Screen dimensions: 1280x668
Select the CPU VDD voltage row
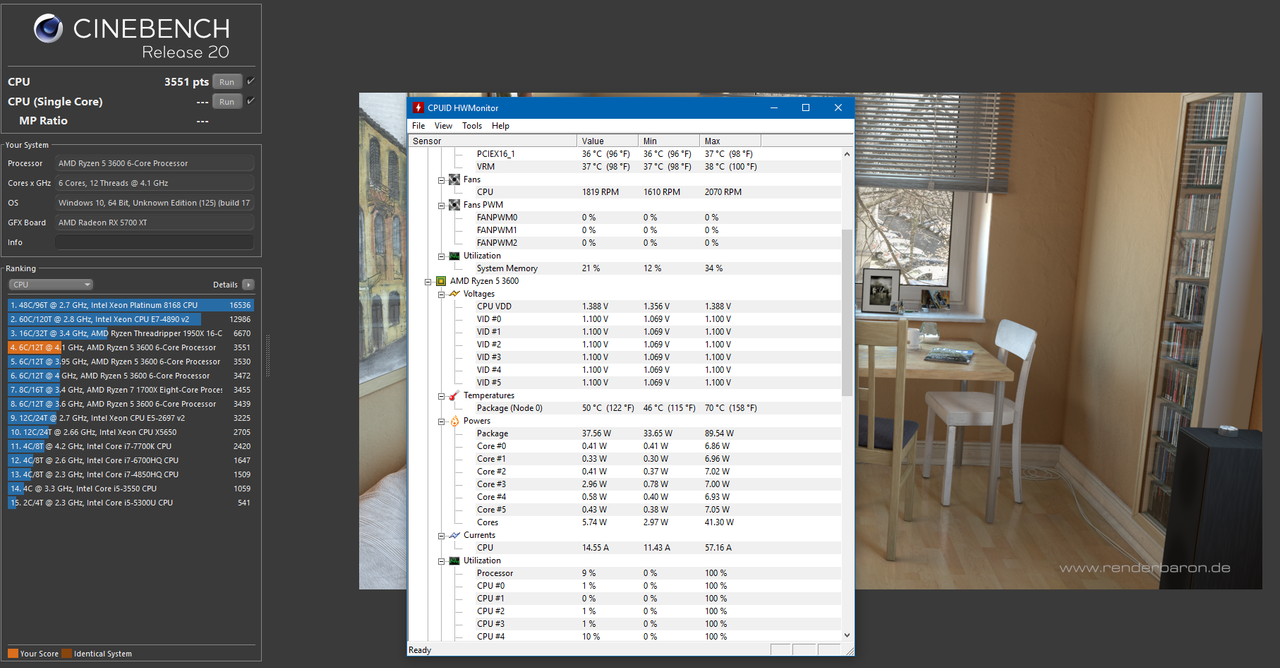coord(625,306)
